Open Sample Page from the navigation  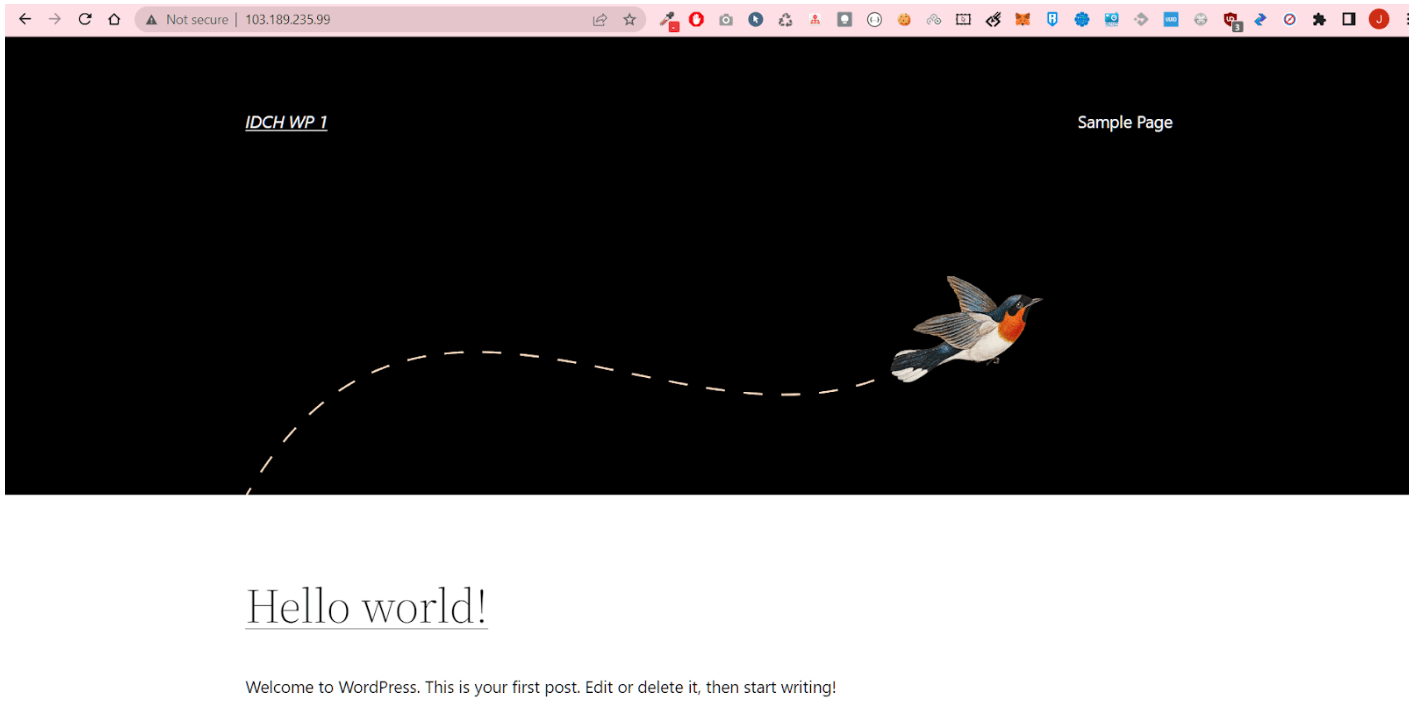pos(1124,122)
